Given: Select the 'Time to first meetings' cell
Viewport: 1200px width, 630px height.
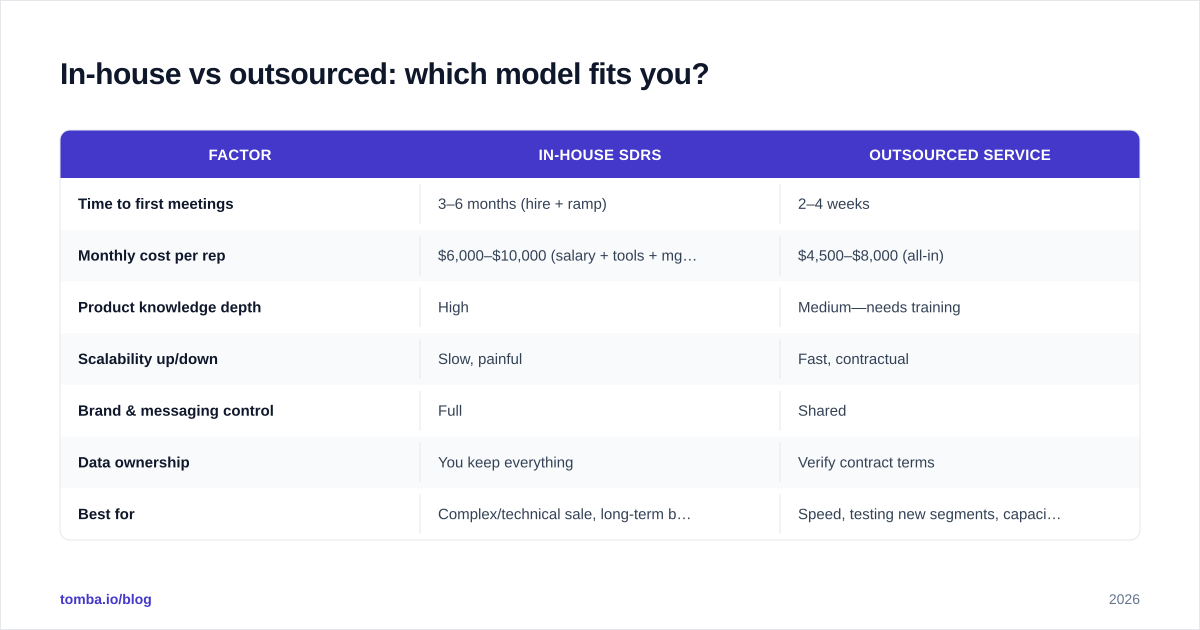Looking at the screenshot, I should point(240,204).
